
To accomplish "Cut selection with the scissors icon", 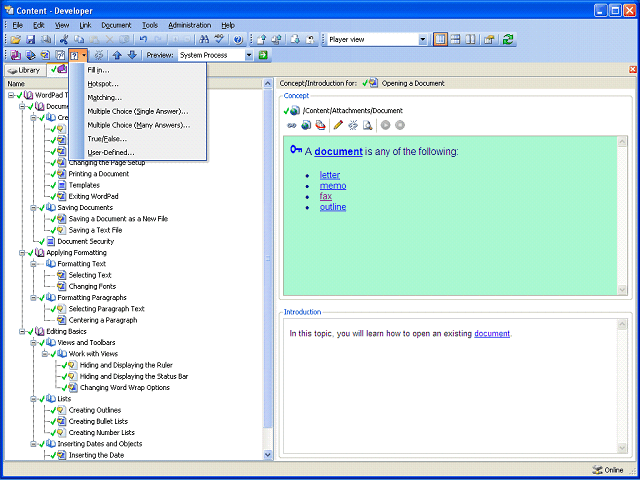I will coord(64,40).
